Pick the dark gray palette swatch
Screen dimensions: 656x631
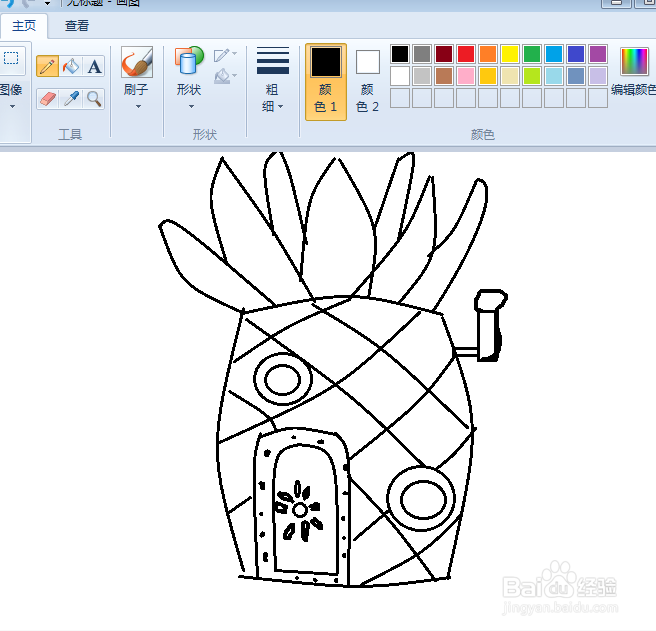click(x=422, y=54)
